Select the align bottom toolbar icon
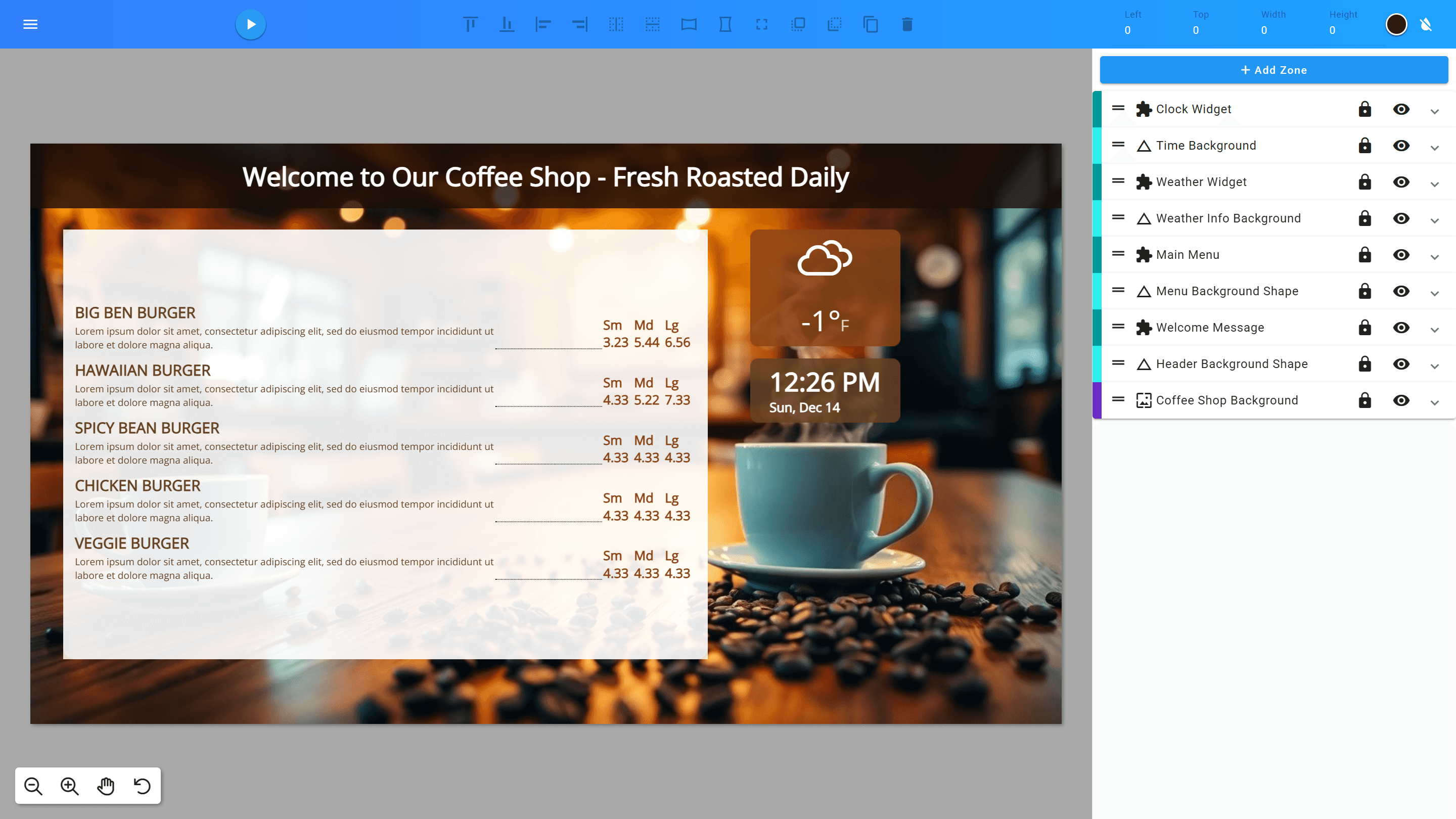1456x819 pixels. pos(507,24)
